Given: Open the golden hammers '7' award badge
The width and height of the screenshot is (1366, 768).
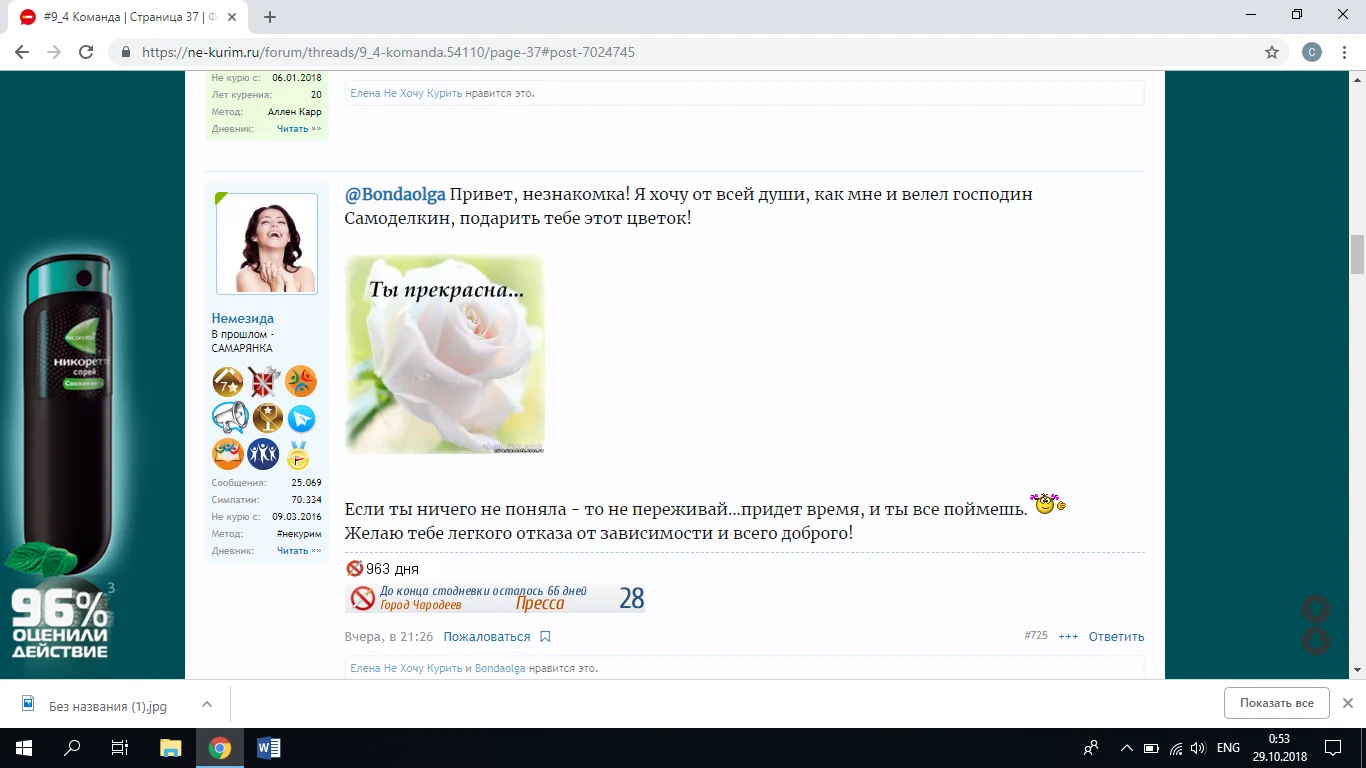Looking at the screenshot, I should [227, 382].
